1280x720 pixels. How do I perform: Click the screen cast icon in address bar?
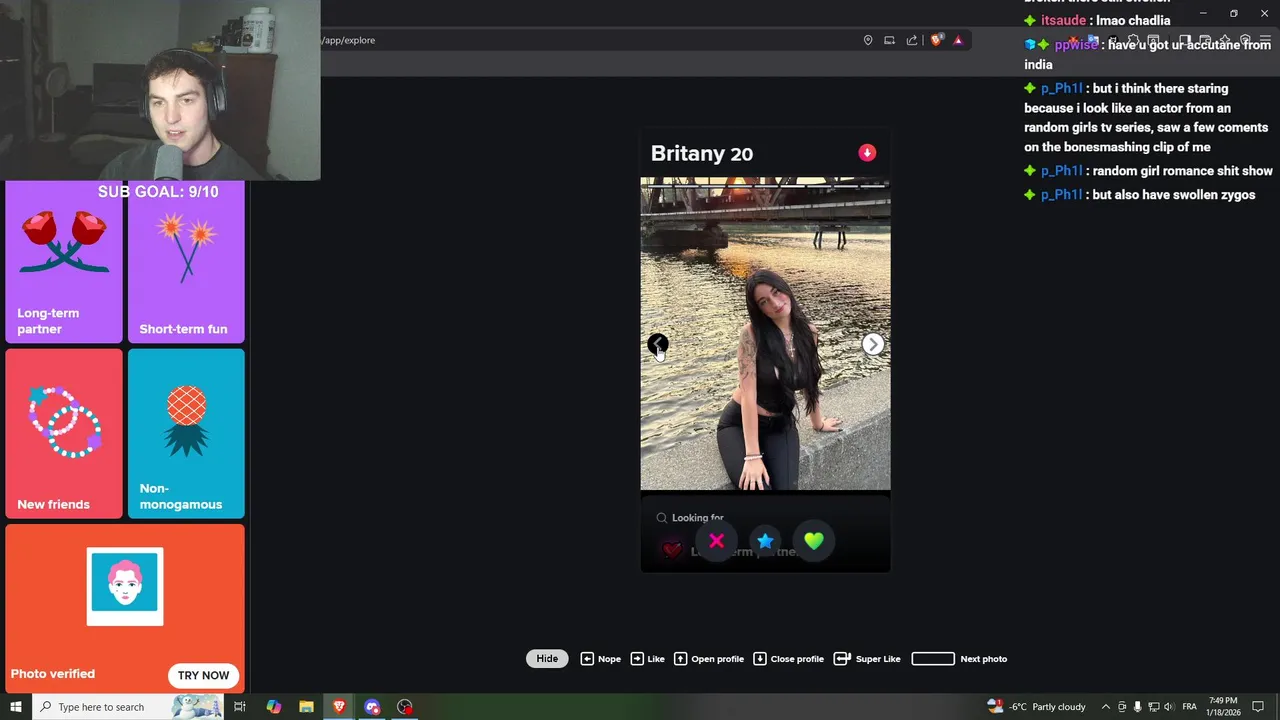(889, 40)
